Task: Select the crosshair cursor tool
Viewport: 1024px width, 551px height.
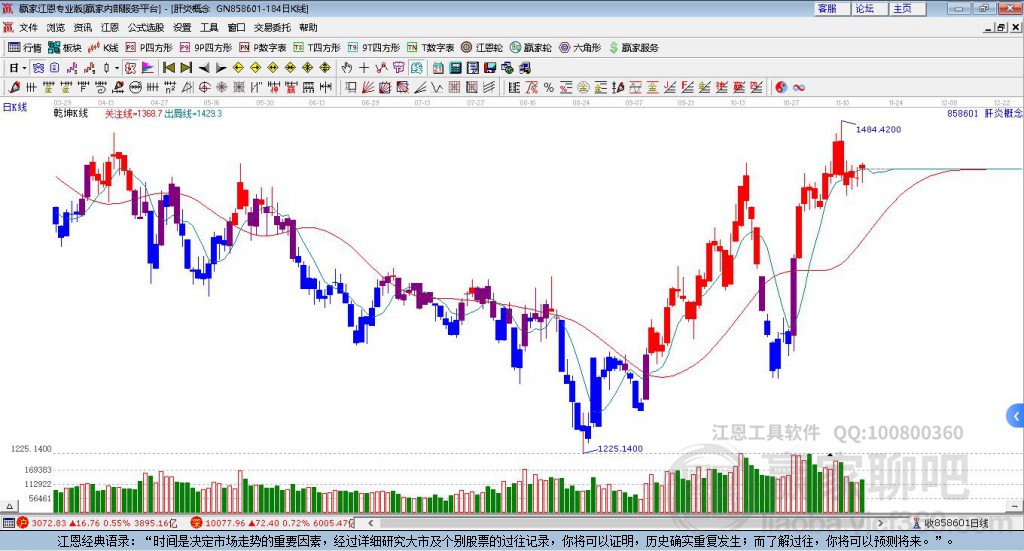Action: [364, 68]
